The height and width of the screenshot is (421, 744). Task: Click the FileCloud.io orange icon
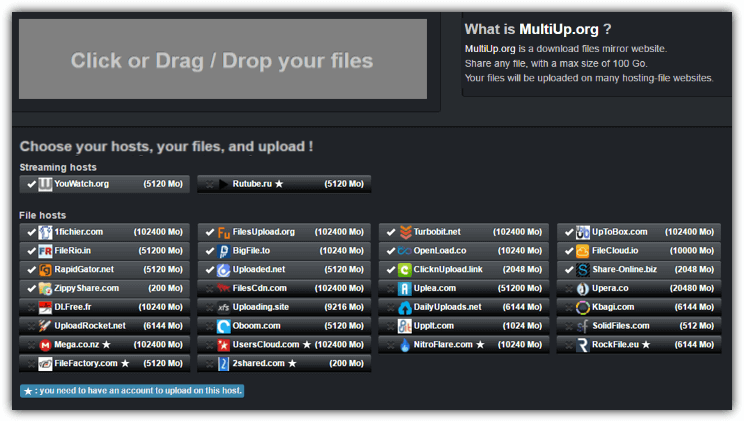coord(583,251)
